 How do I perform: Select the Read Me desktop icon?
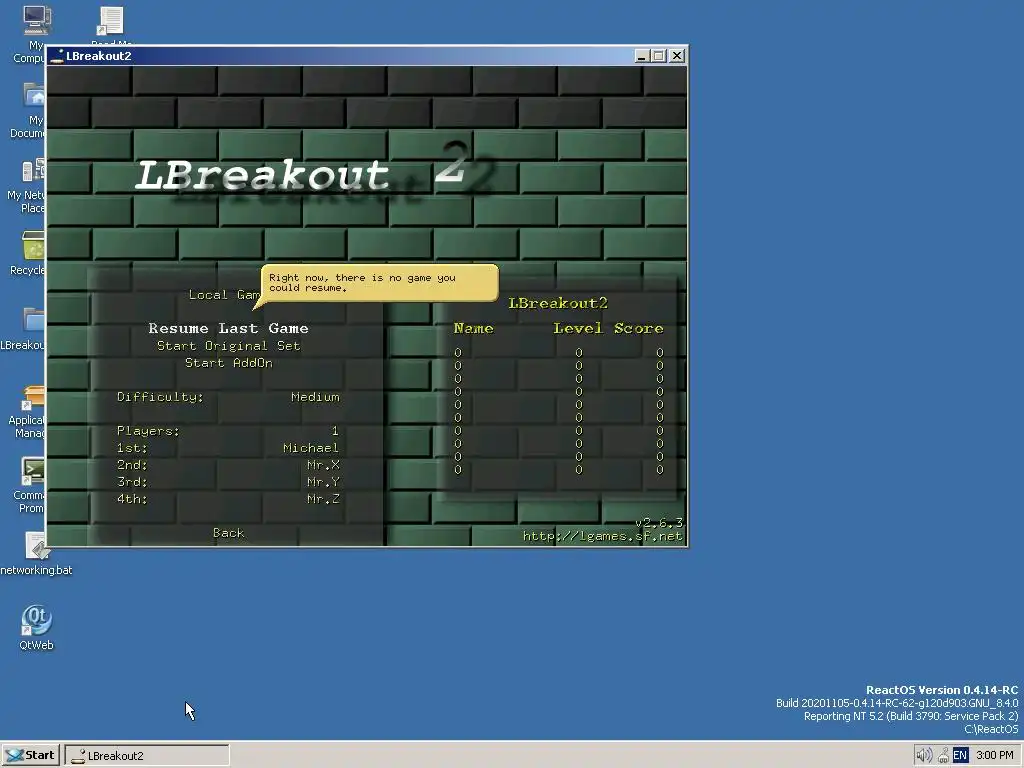tap(111, 26)
